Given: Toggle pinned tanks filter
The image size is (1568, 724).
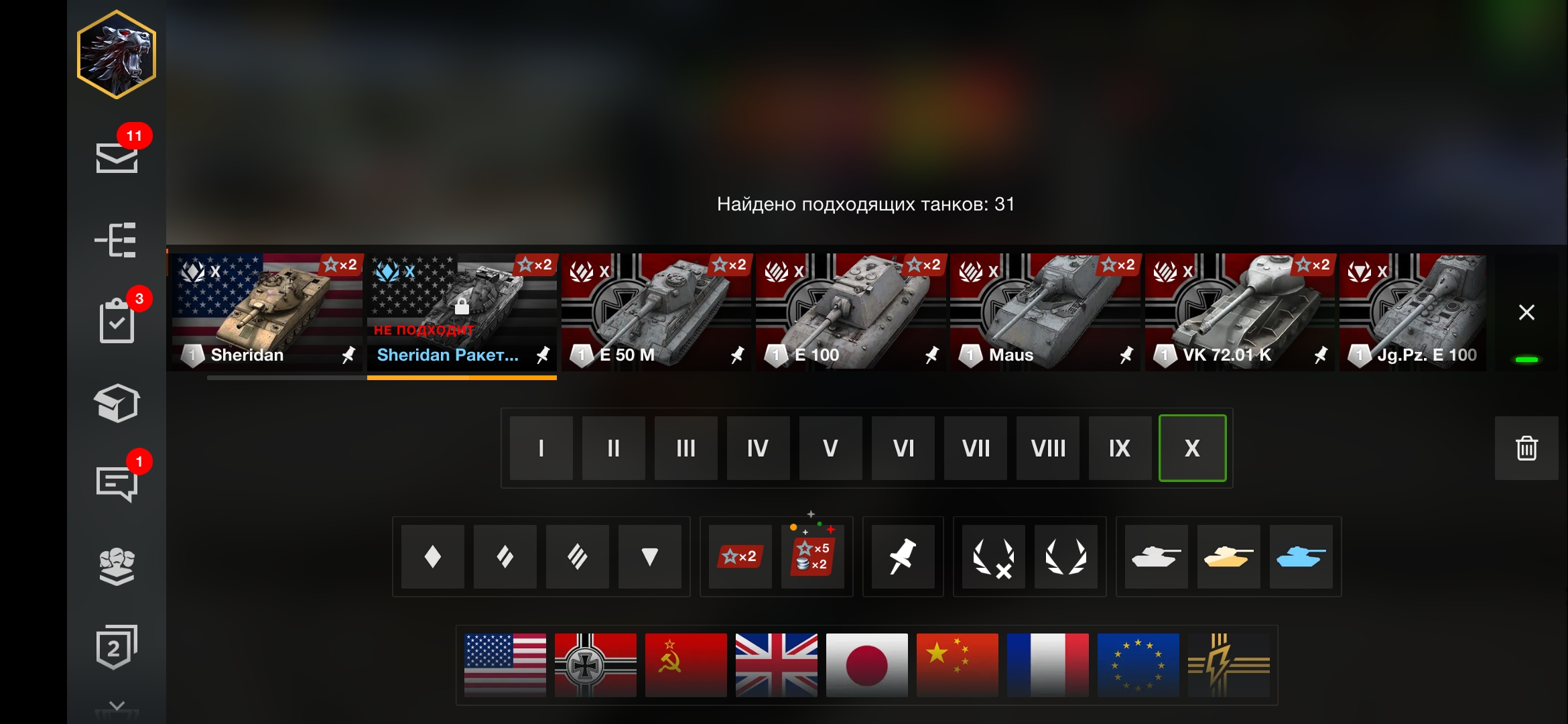Looking at the screenshot, I should [903, 556].
